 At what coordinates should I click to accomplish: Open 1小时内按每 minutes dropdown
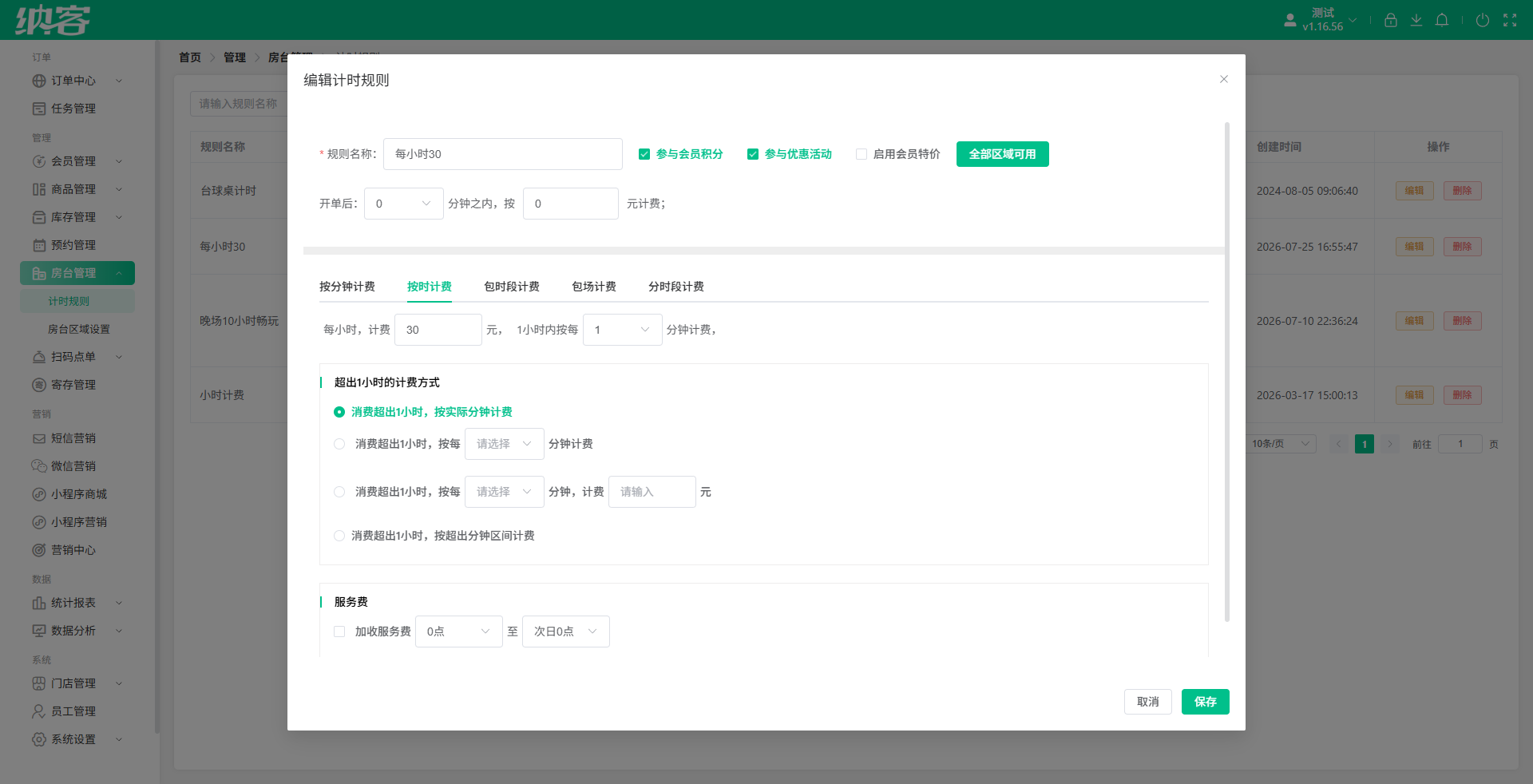point(623,330)
